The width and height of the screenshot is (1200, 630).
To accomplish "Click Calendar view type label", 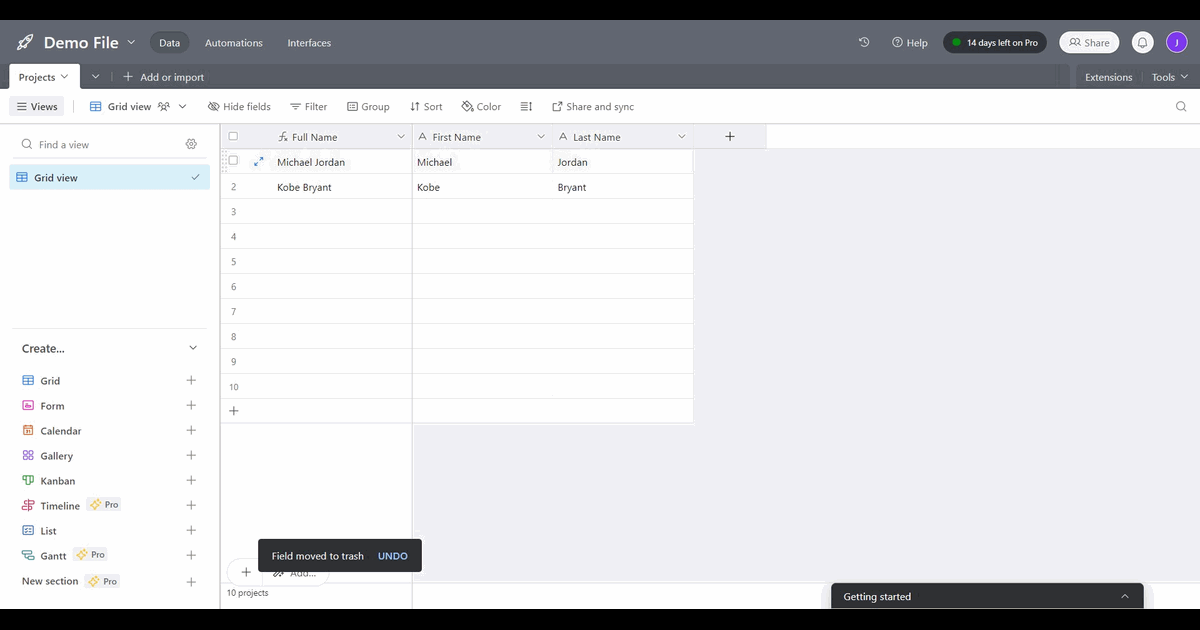I will click(x=61, y=431).
